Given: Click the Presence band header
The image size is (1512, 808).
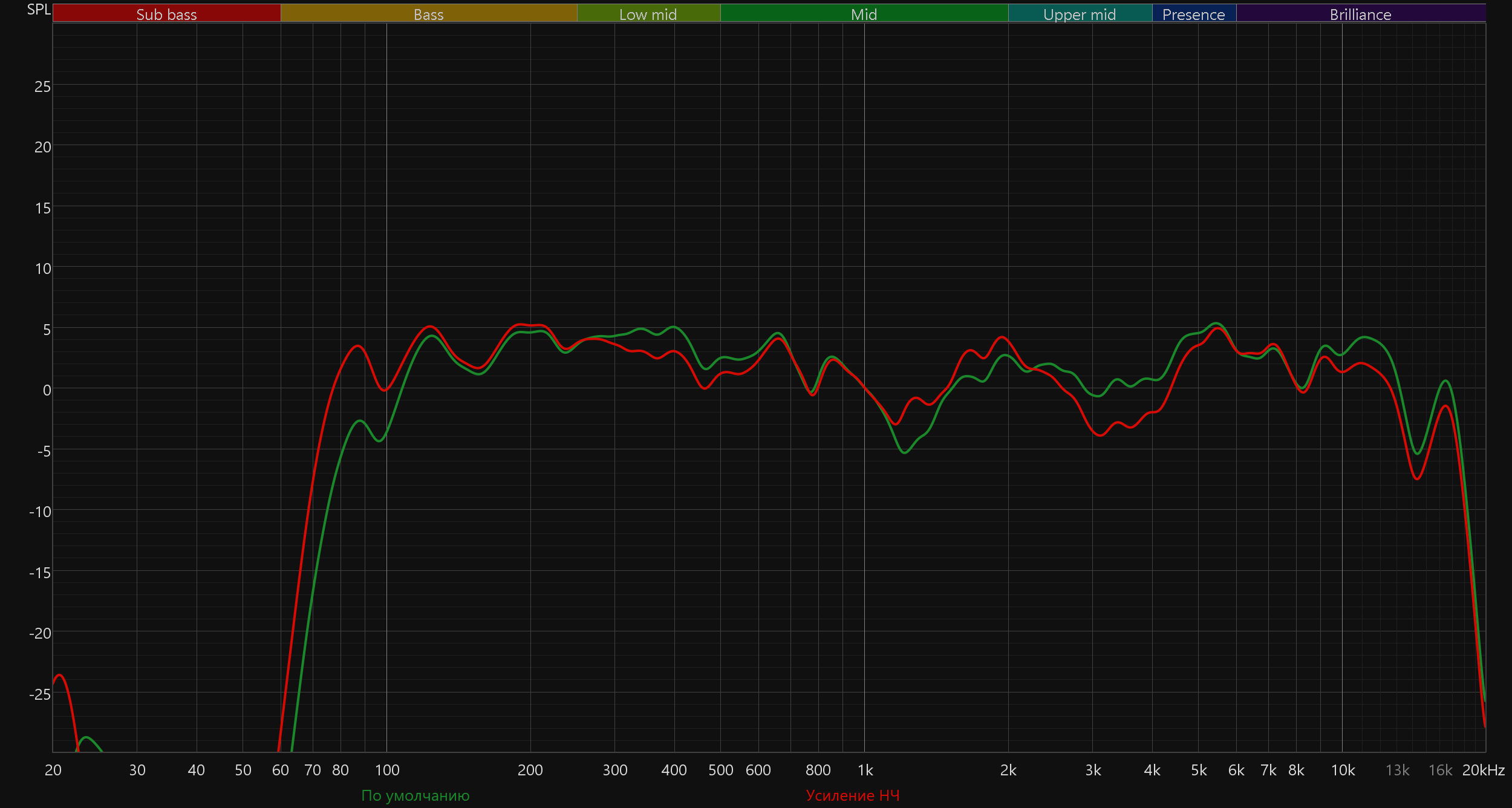Looking at the screenshot, I should 1193,14.
